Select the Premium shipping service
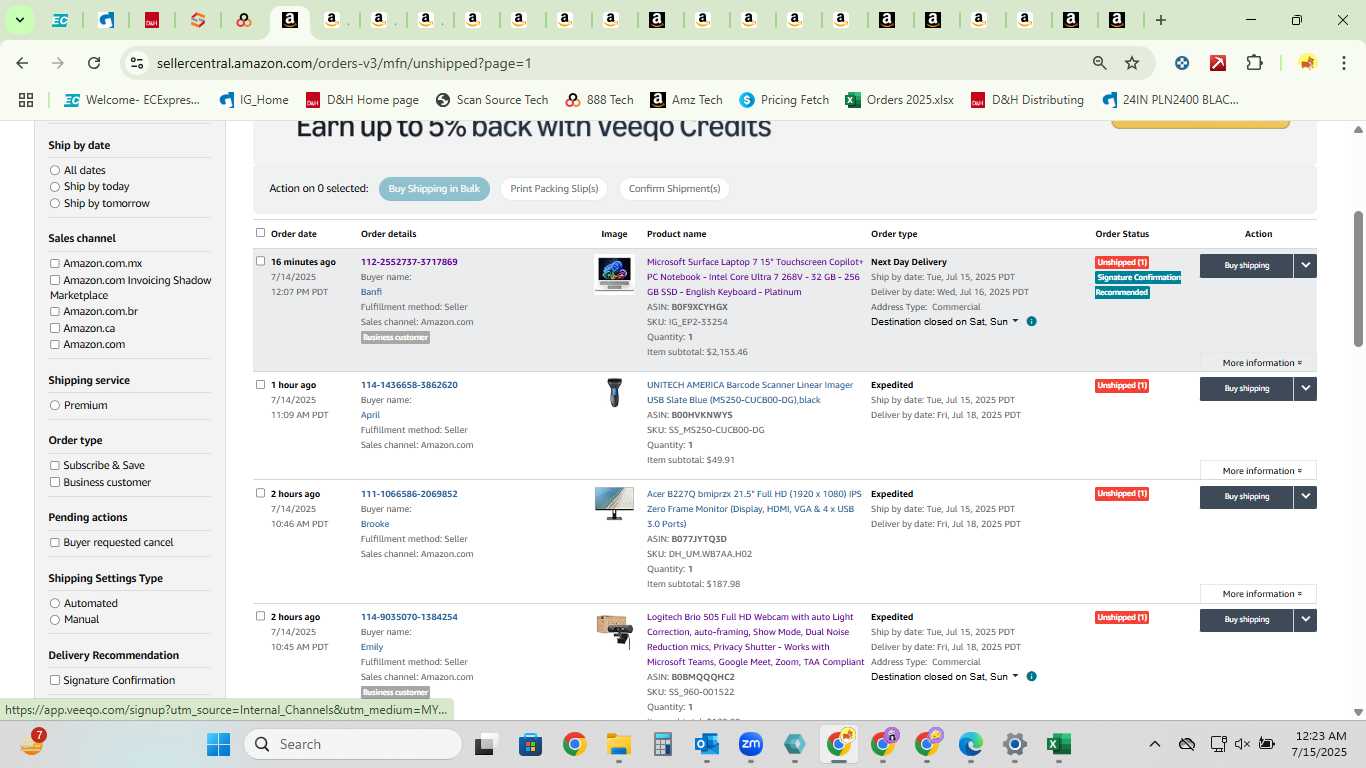The image size is (1366, 768). pyautogui.click(x=55, y=406)
